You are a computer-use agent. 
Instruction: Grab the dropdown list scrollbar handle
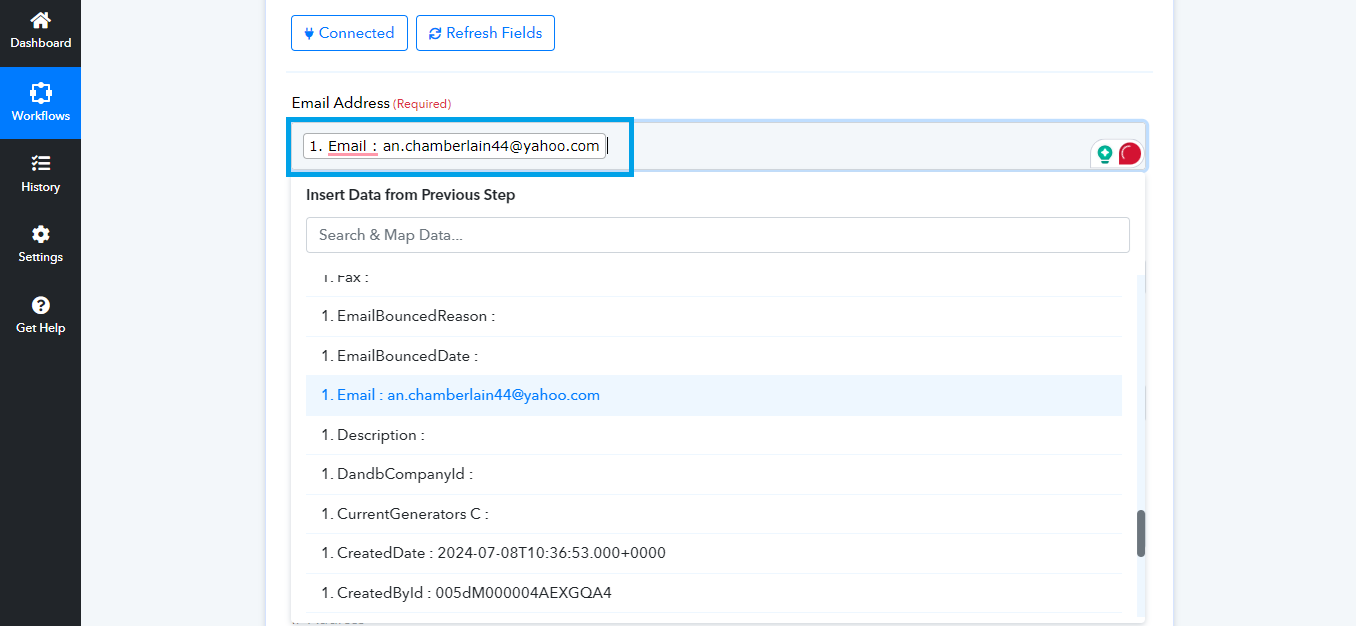[1141, 532]
